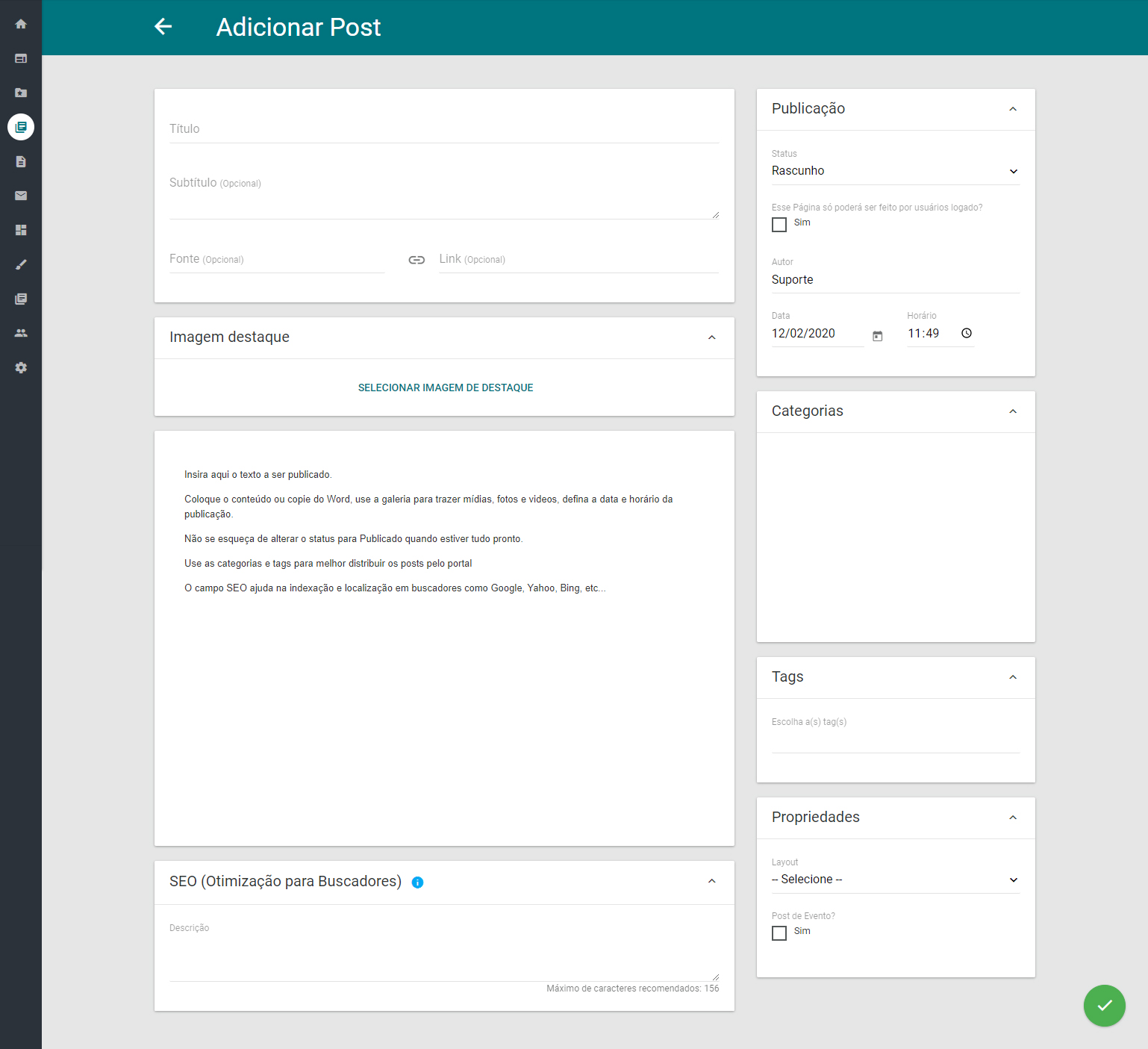Click the Categorias panel title
The width and height of the screenshot is (1148, 1049).
(x=808, y=411)
